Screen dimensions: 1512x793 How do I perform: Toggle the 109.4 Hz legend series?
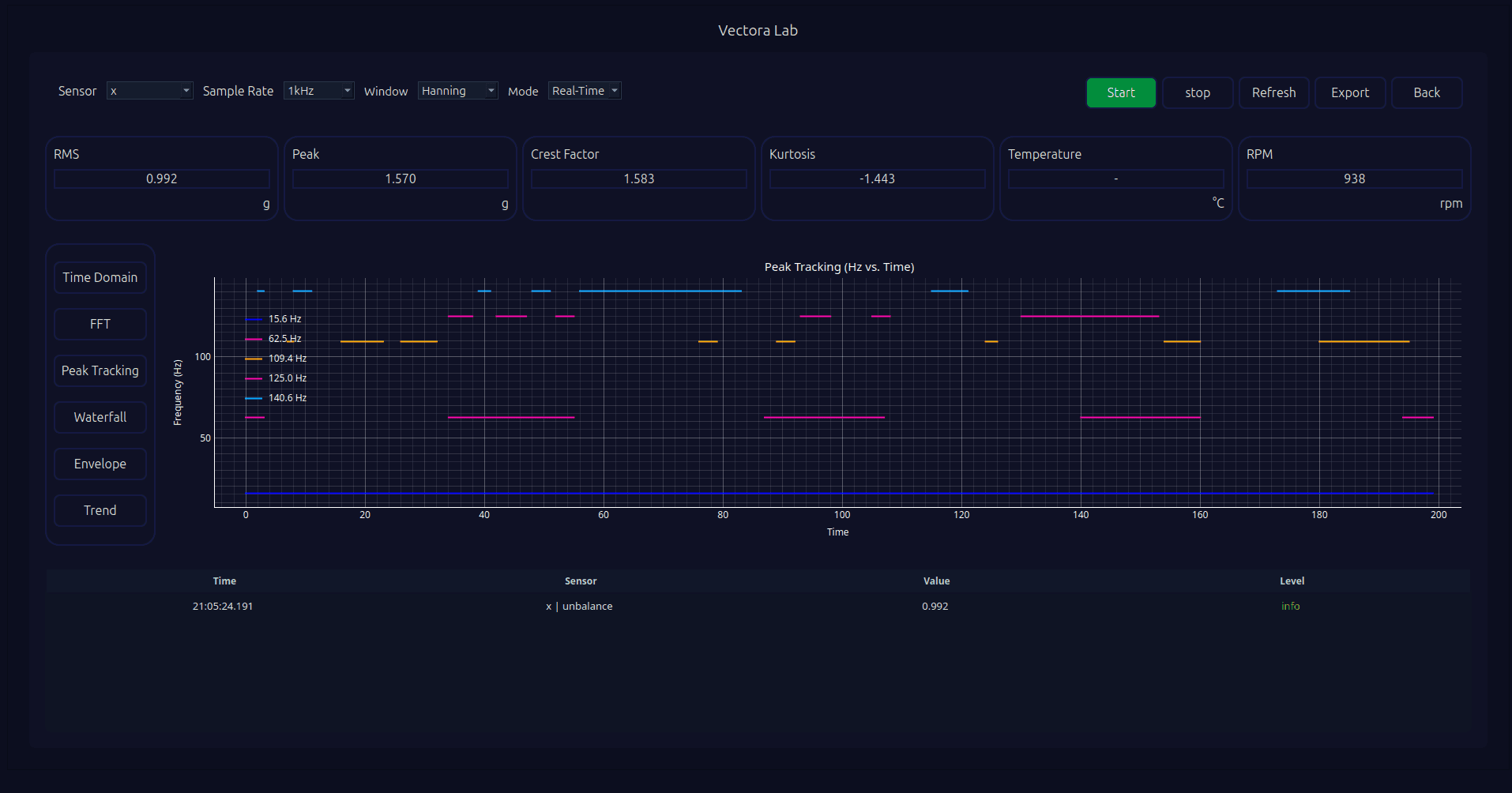click(276, 359)
